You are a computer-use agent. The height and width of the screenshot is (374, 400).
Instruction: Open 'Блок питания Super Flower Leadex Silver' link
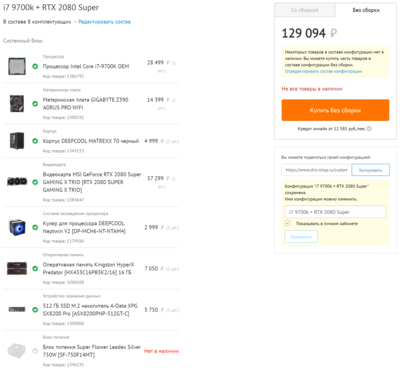tap(92, 351)
